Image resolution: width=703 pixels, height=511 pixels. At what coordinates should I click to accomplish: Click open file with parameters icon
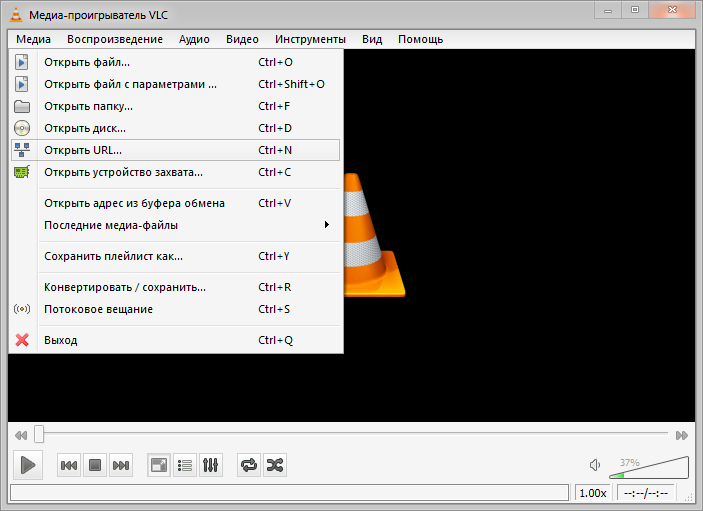pyautogui.click(x=22, y=84)
